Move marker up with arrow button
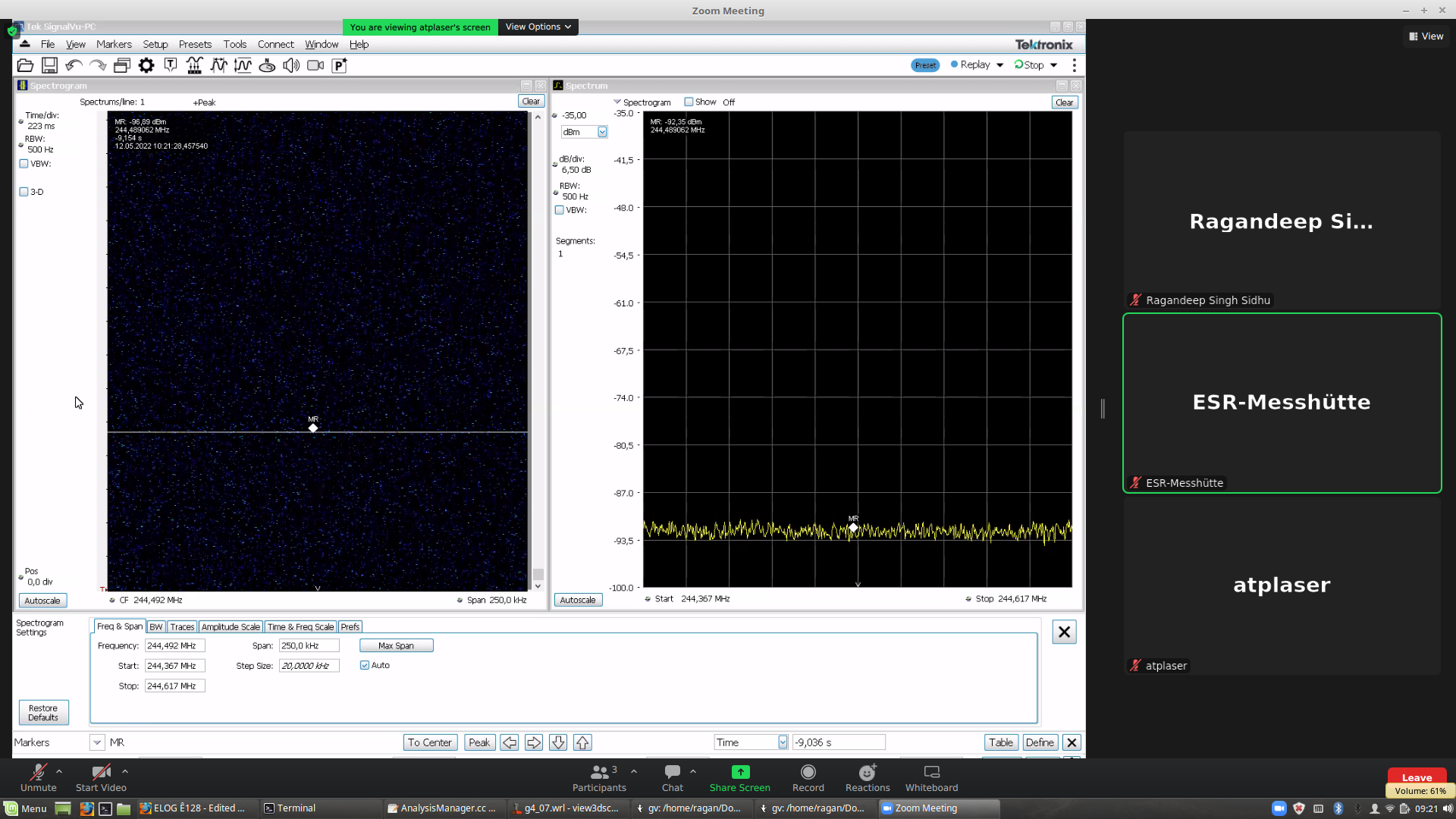The height and width of the screenshot is (819, 1456). point(582,742)
